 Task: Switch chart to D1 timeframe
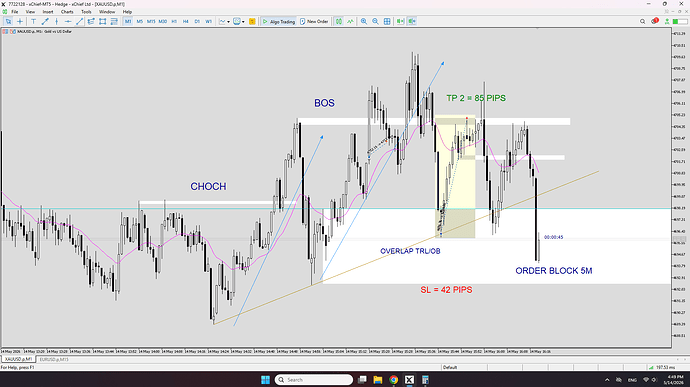(x=197, y=21)
